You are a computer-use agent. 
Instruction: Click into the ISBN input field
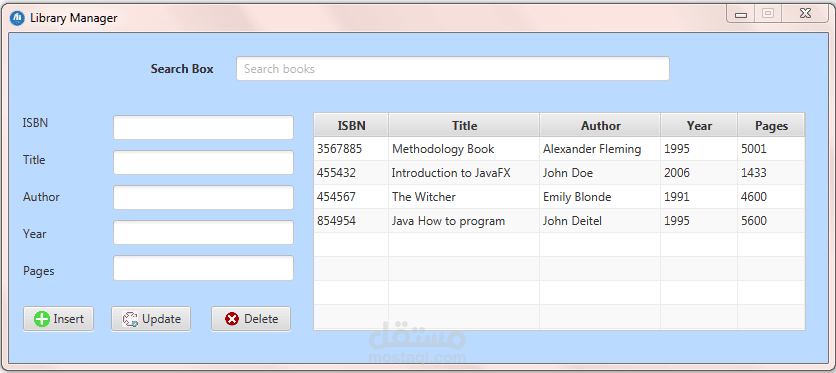pos(203,127)
